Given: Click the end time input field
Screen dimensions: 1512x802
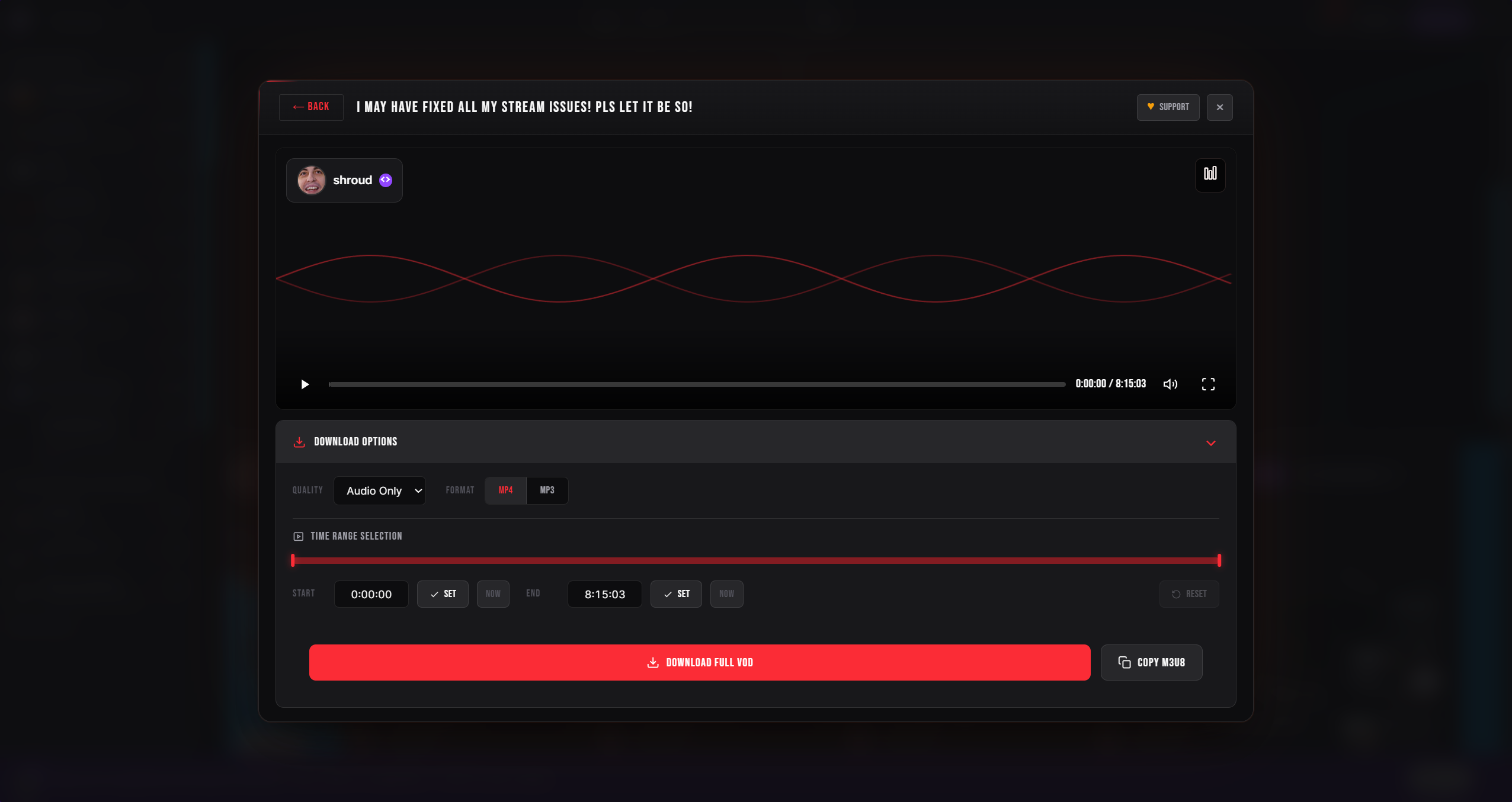Looking at the screenshot, I should tap(604, 594).
